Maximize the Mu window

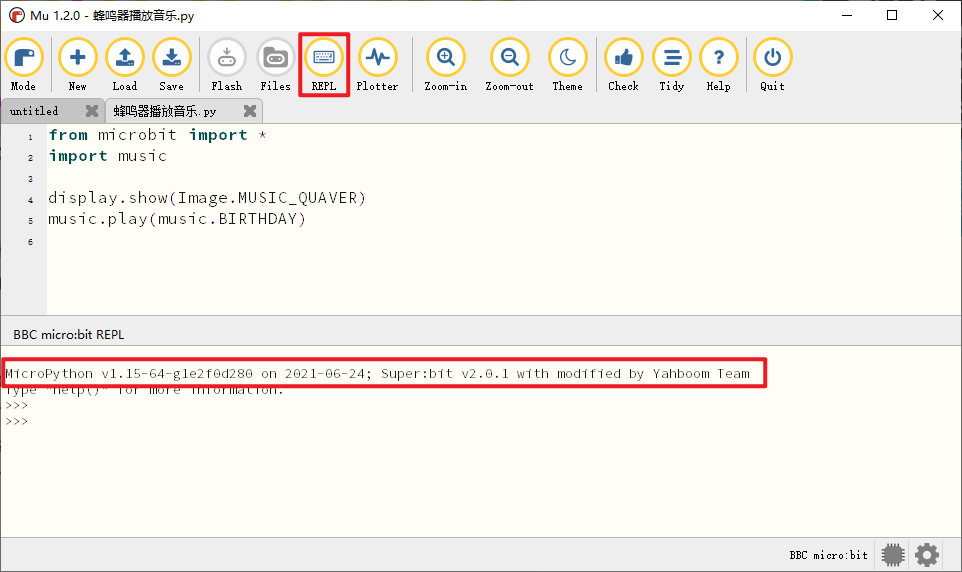(892, 15)
